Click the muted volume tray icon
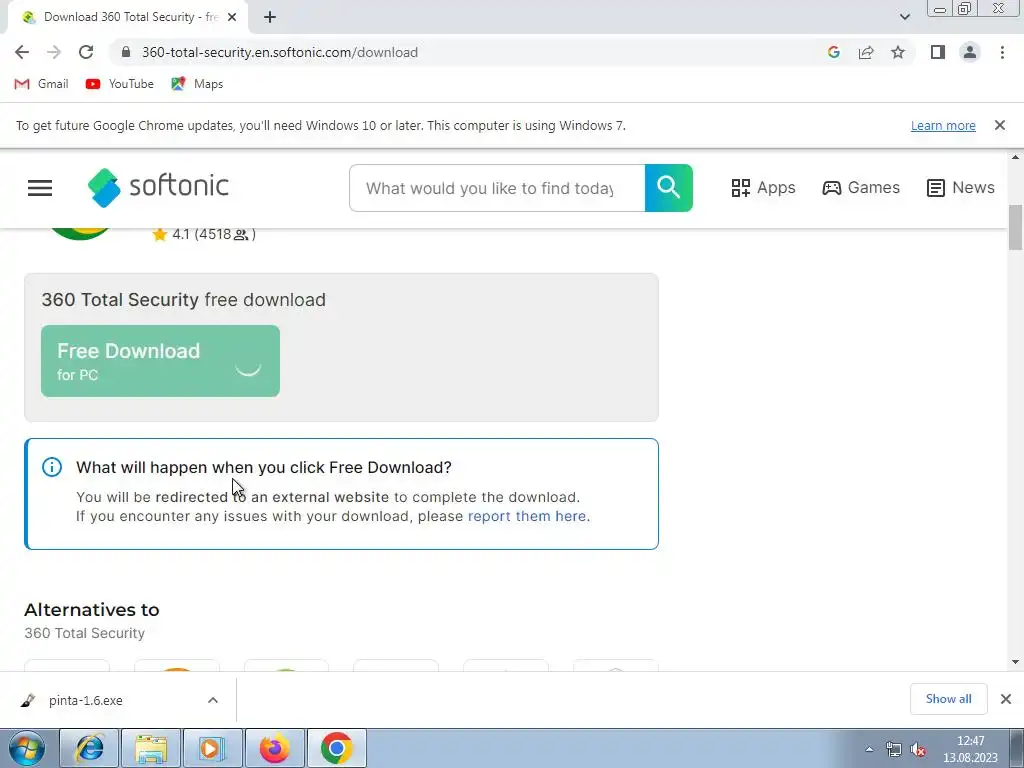The width and height of the screenshot is (1024, 768). coord(918,749)
